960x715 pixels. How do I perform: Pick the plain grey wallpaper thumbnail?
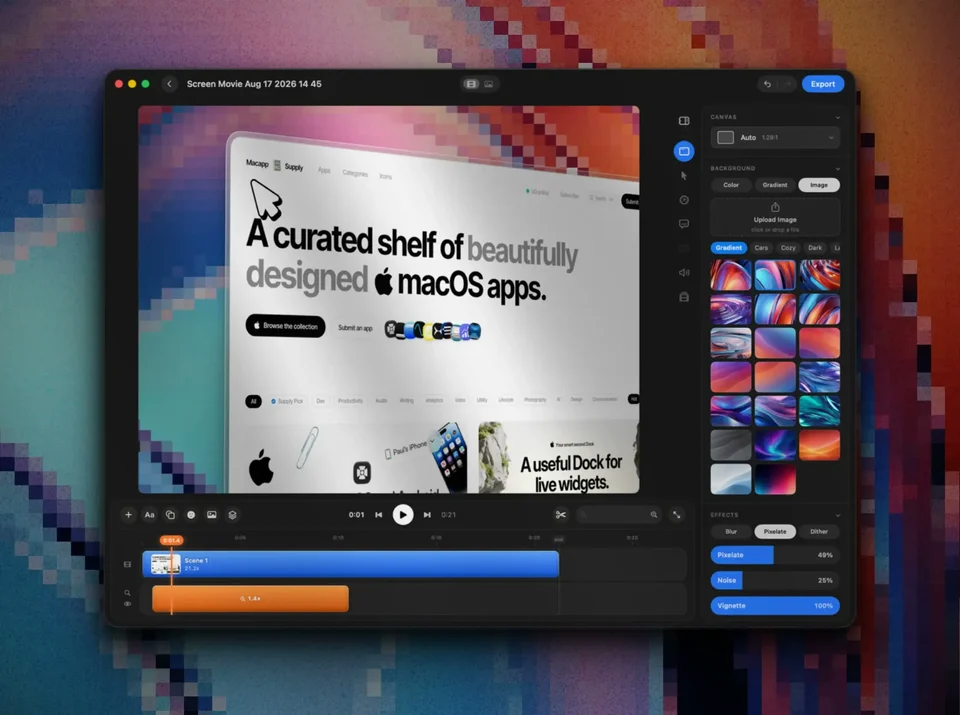pyautogui.click(x=730, y=445)
